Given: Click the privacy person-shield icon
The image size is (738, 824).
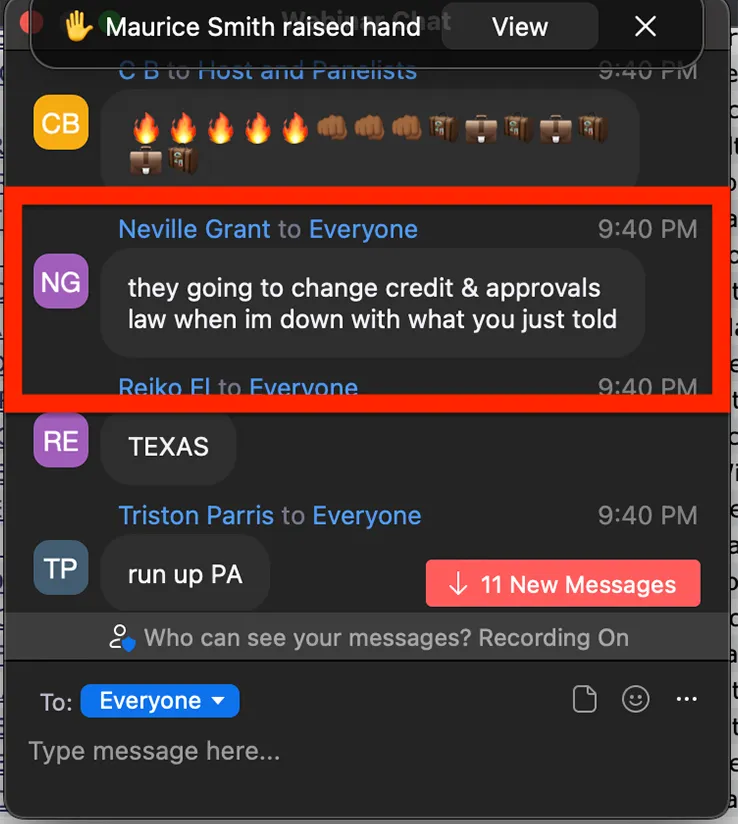Looking at the screenshot, I should (x=122, y=637).
